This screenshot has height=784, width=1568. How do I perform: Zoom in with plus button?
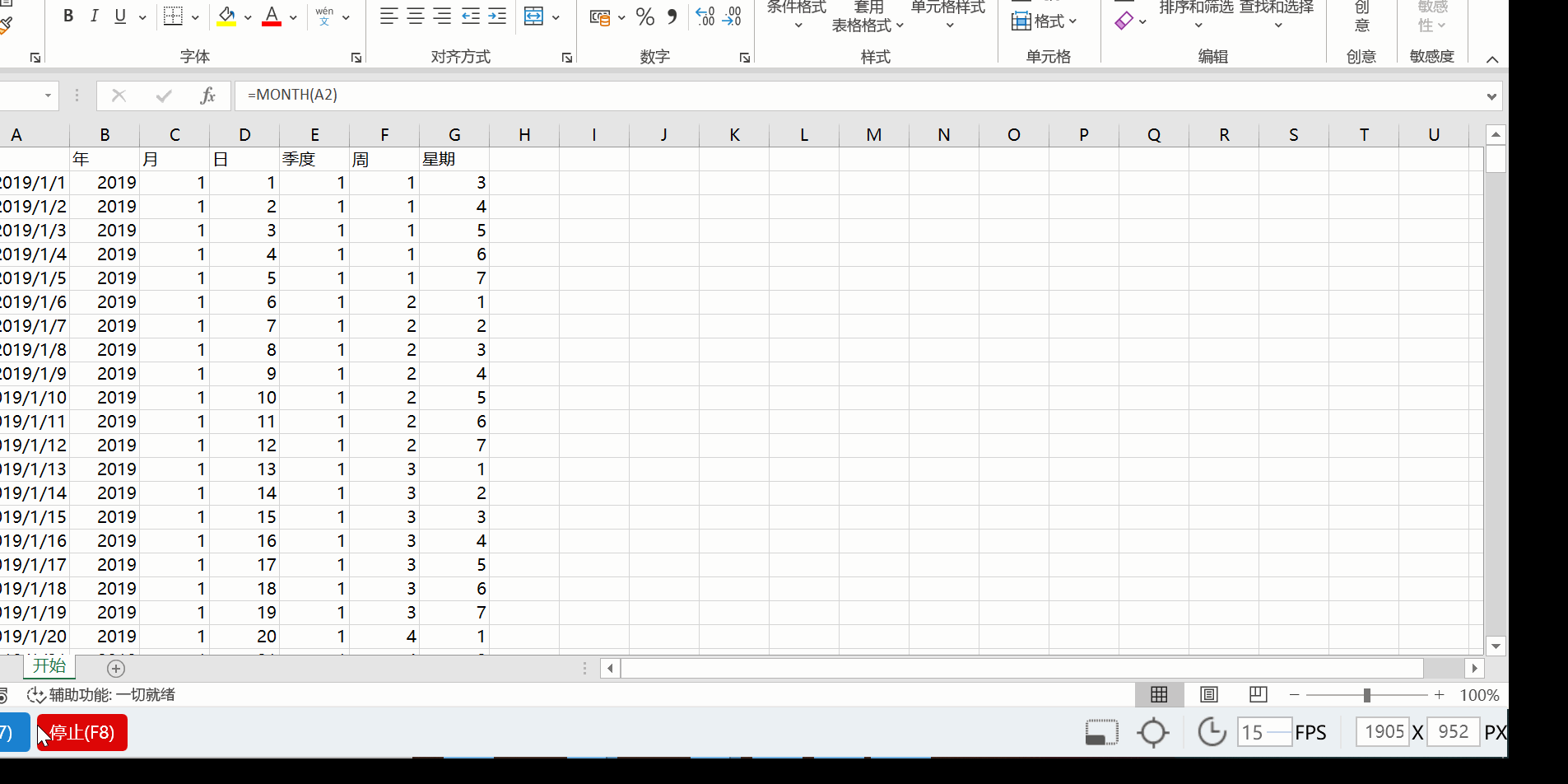point(1439,695)
